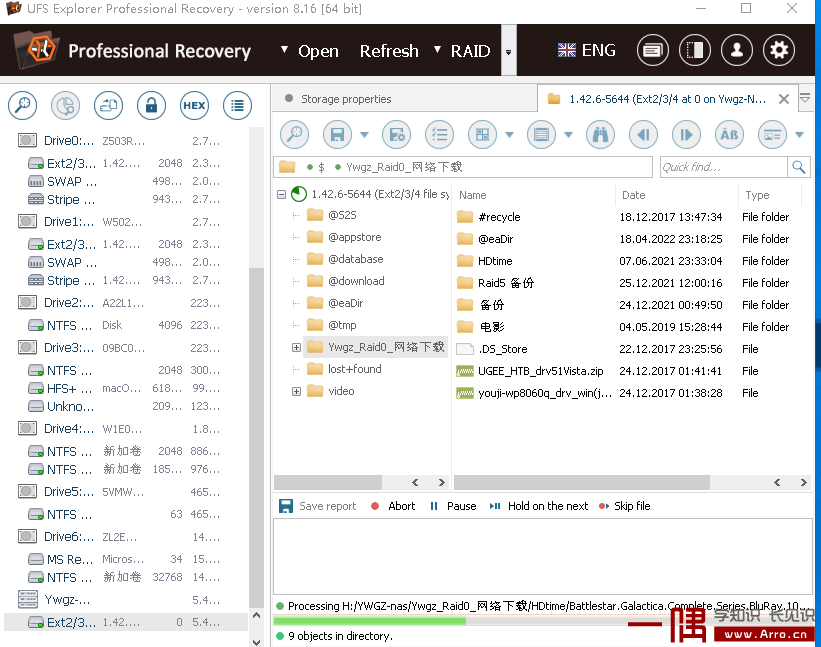Open the Hex viewer

[192, 105]
